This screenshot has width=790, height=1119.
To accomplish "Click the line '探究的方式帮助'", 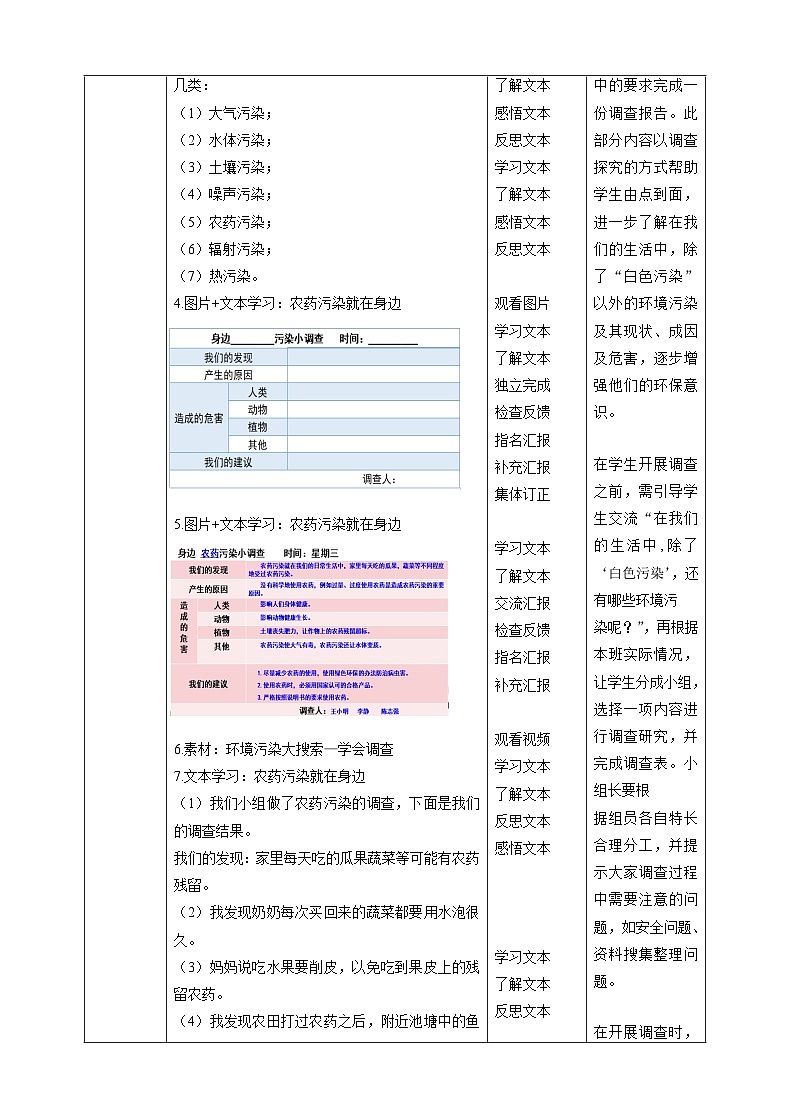I will coord(646,168).
